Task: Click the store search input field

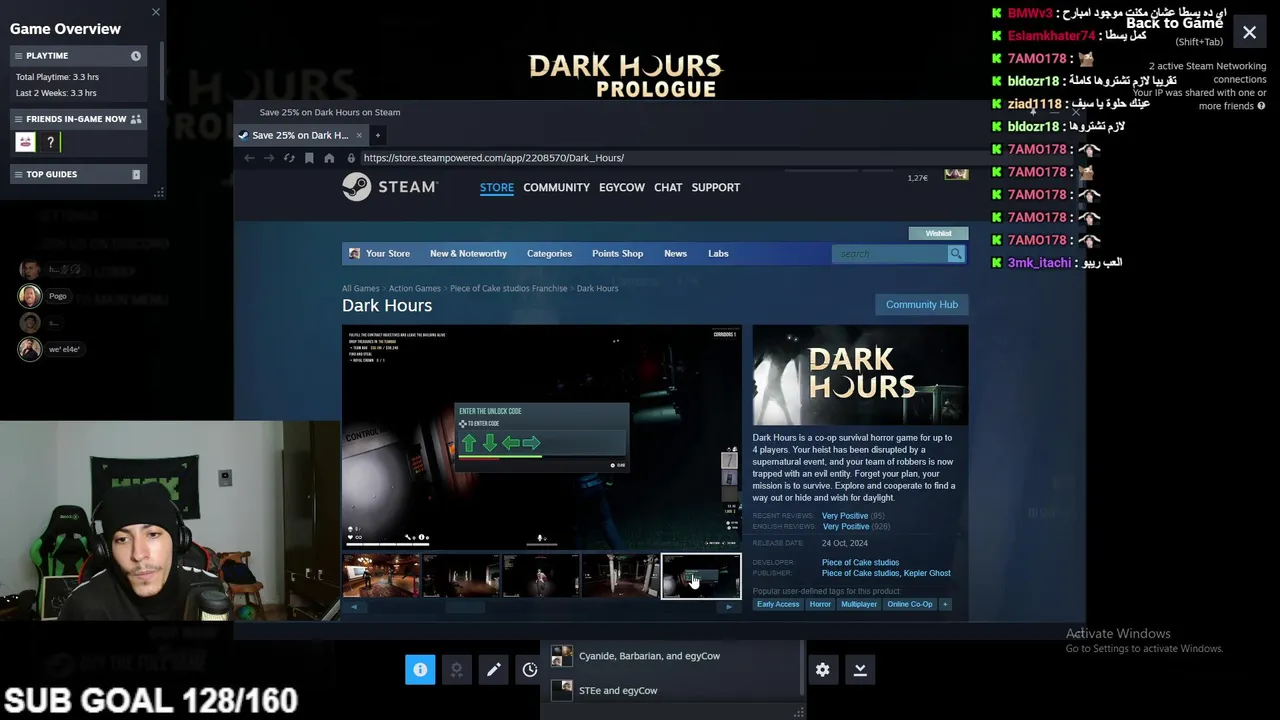Action: tap(890, 253)
